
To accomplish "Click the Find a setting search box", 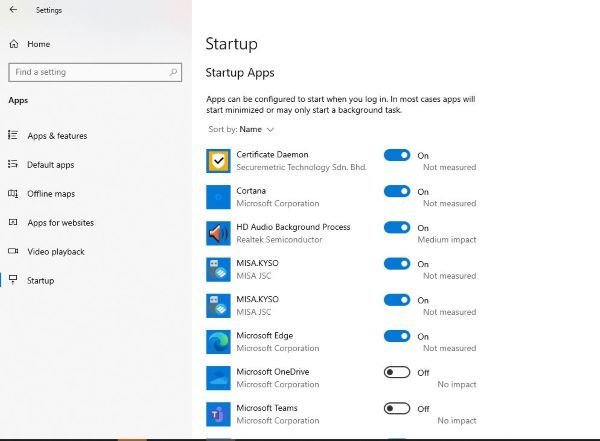I will pyautogui.click(x=95, y=72).
